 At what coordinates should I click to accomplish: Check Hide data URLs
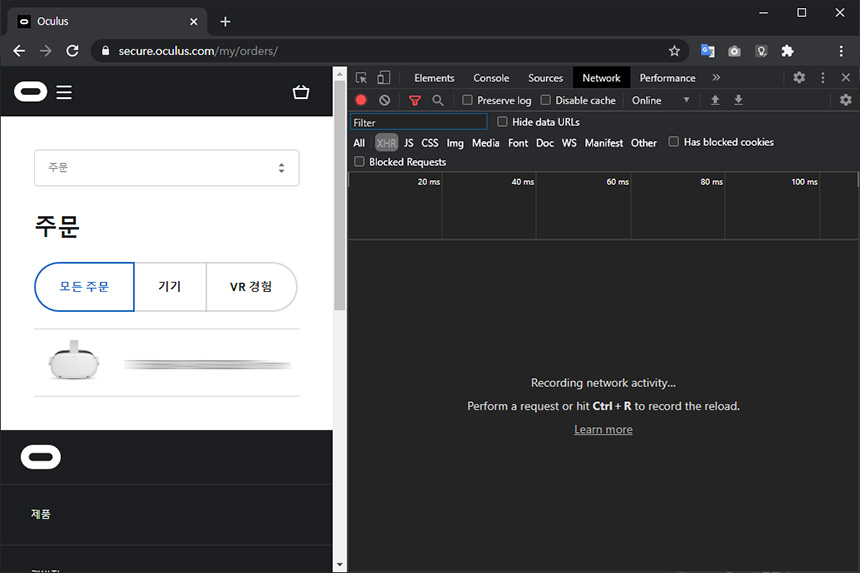point(502,121)
